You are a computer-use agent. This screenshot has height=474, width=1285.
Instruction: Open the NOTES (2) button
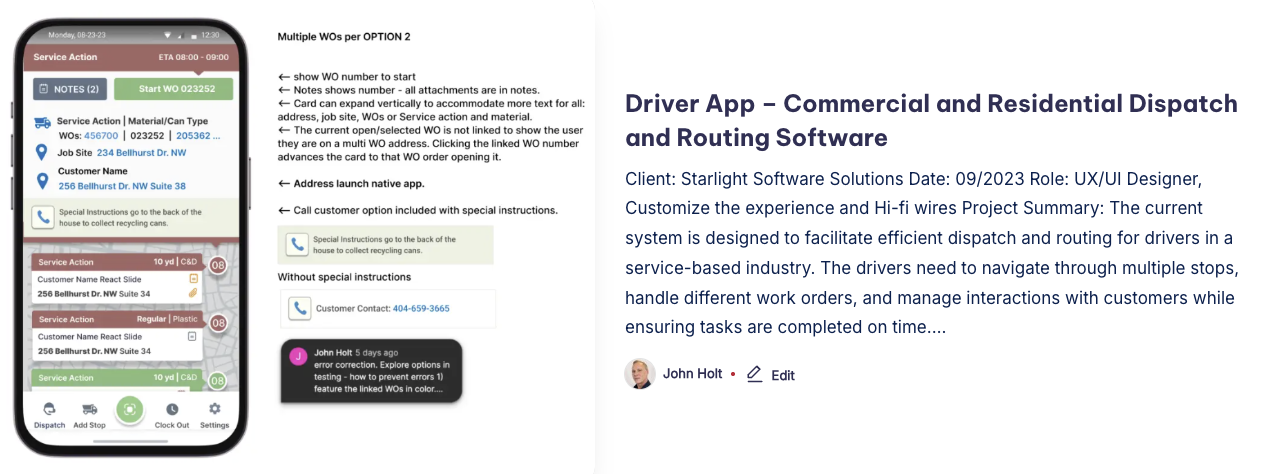pyautogui.click(x=69, y=89)
